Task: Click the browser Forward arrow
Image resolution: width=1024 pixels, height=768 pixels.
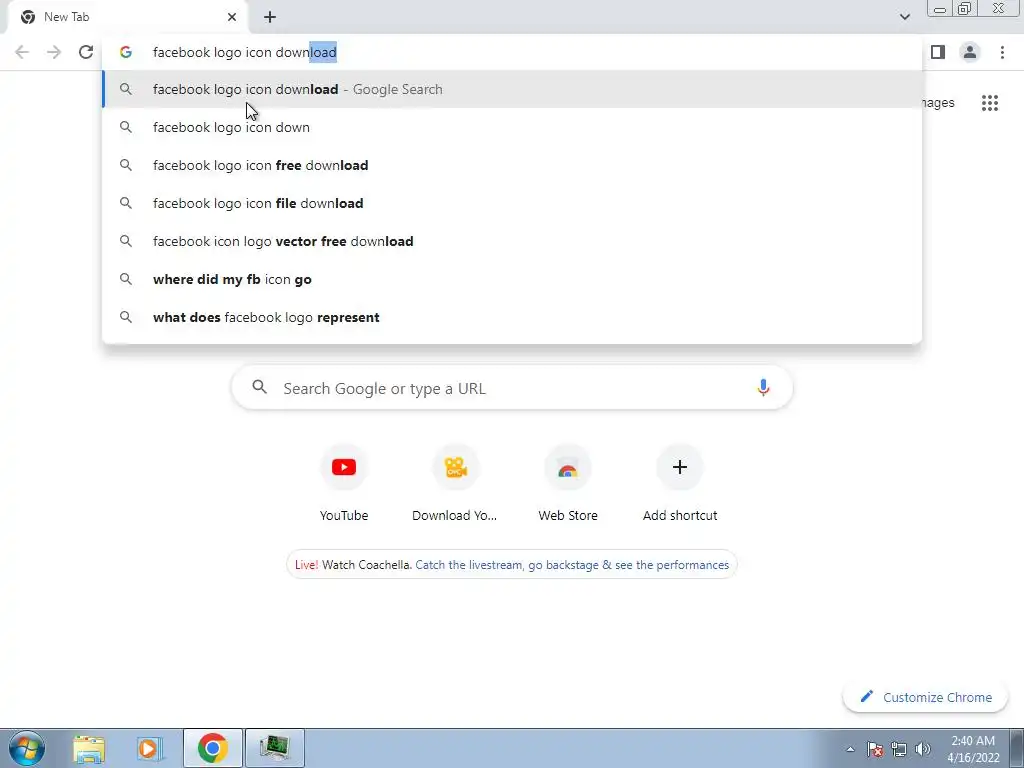Action: click(54, 52)
